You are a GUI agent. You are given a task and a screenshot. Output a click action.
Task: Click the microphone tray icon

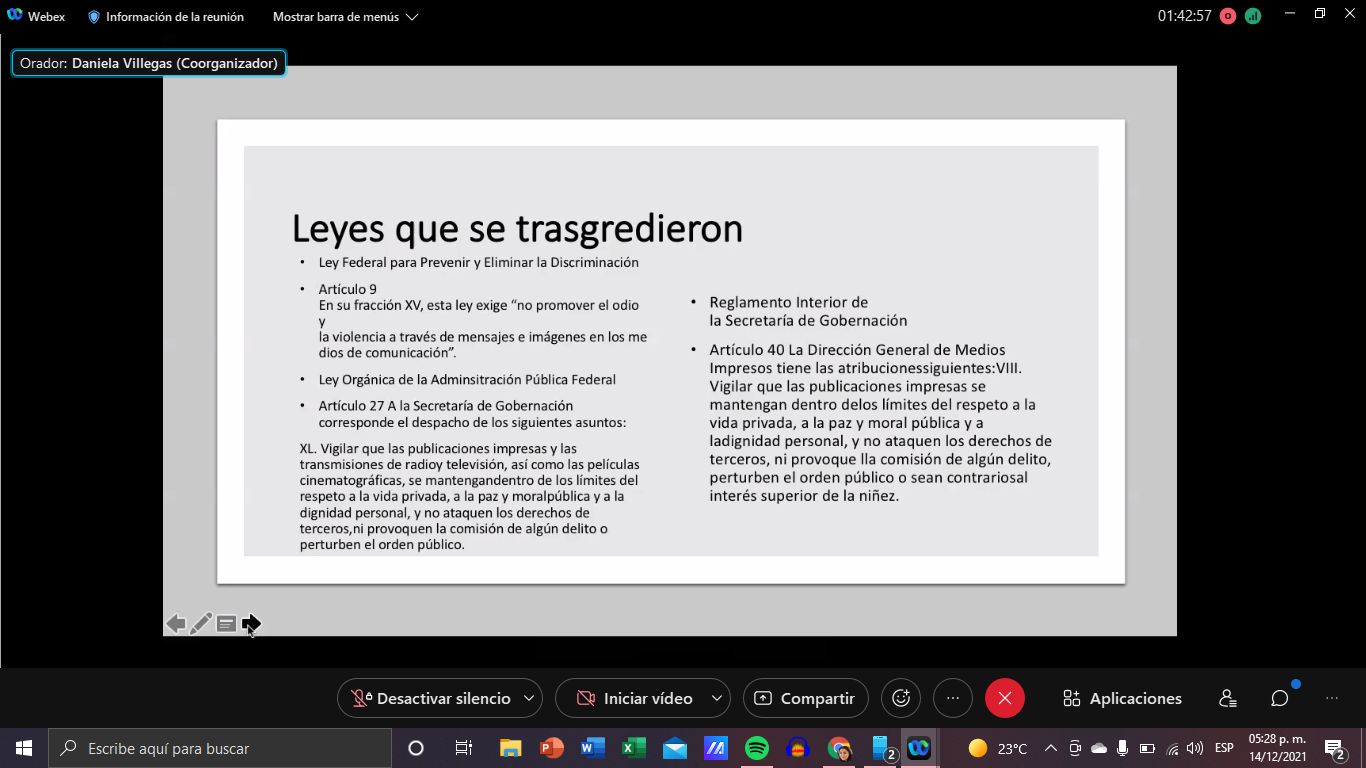(x=1123, y=748)
